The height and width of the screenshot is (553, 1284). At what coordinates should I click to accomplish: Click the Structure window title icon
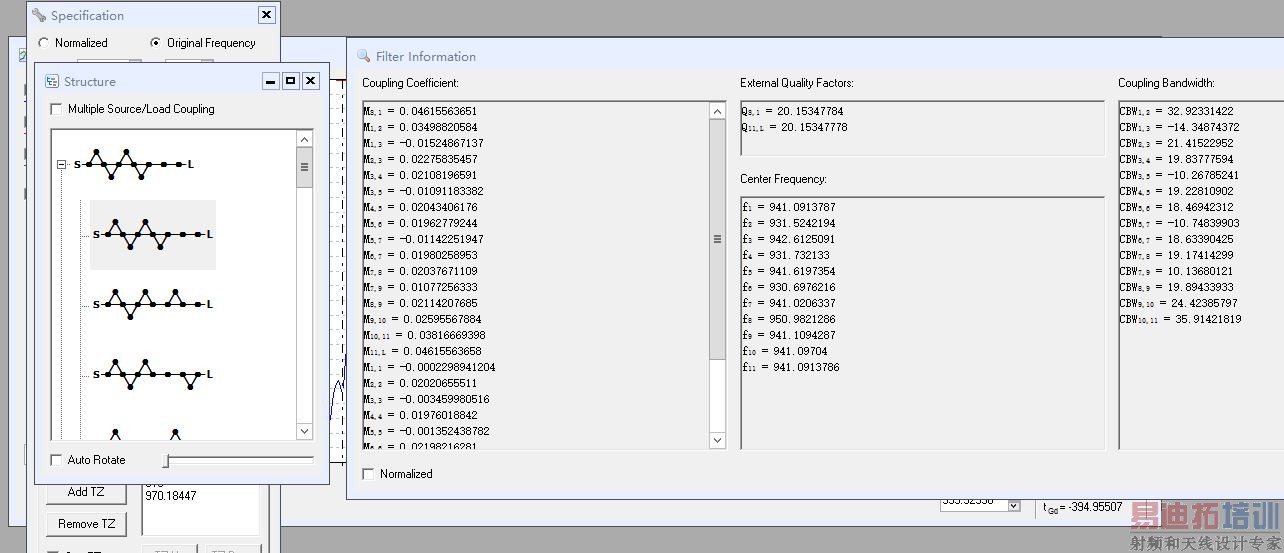[52, 81]
